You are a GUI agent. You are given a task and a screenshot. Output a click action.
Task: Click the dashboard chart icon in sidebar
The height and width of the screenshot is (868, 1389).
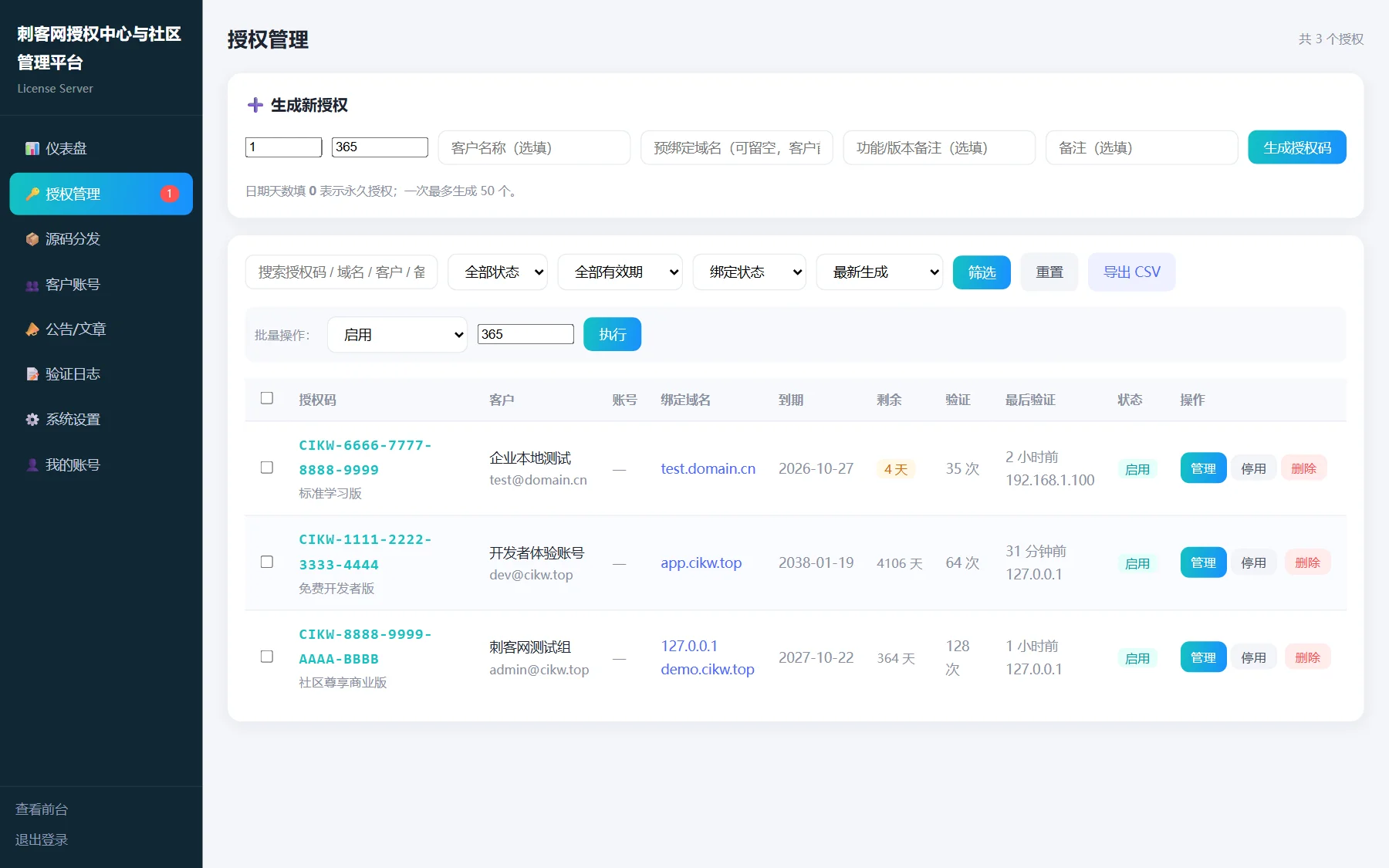(32, 148)
